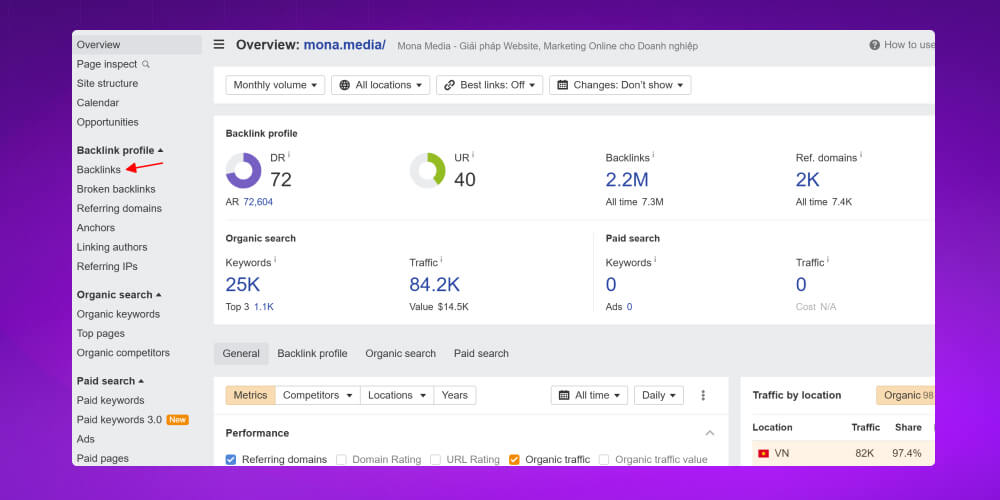
Task: Open Backlinks in the sidebar
Action: coord(99,170)
